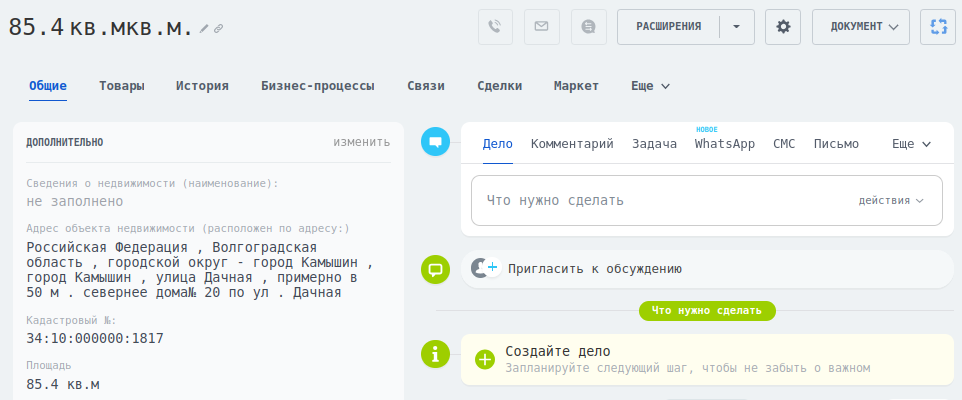Expand the Еще menu in main tabs

pyautogui.click(x=650, y=86)
